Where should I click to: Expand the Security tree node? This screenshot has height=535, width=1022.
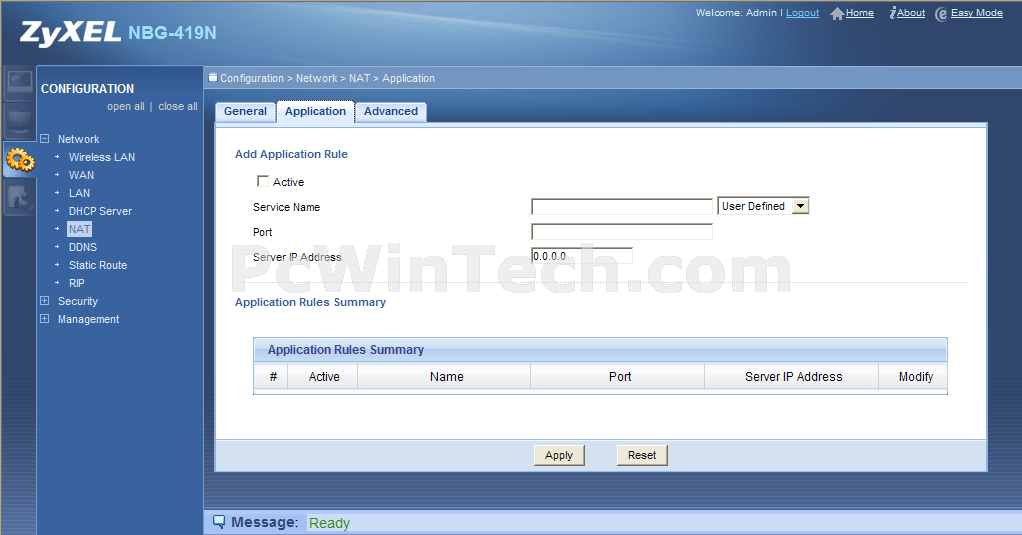click(44, 301)
